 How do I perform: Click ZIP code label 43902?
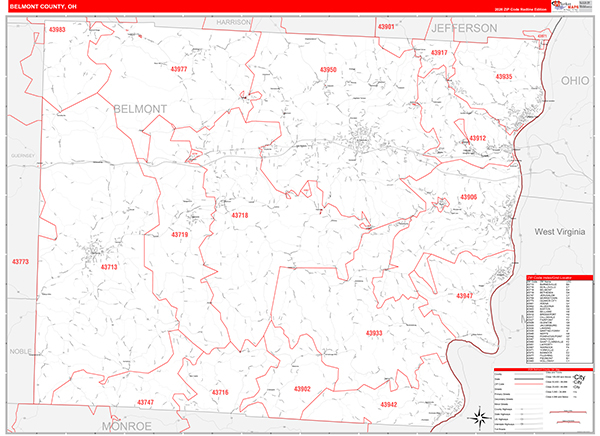click(302, 389)
